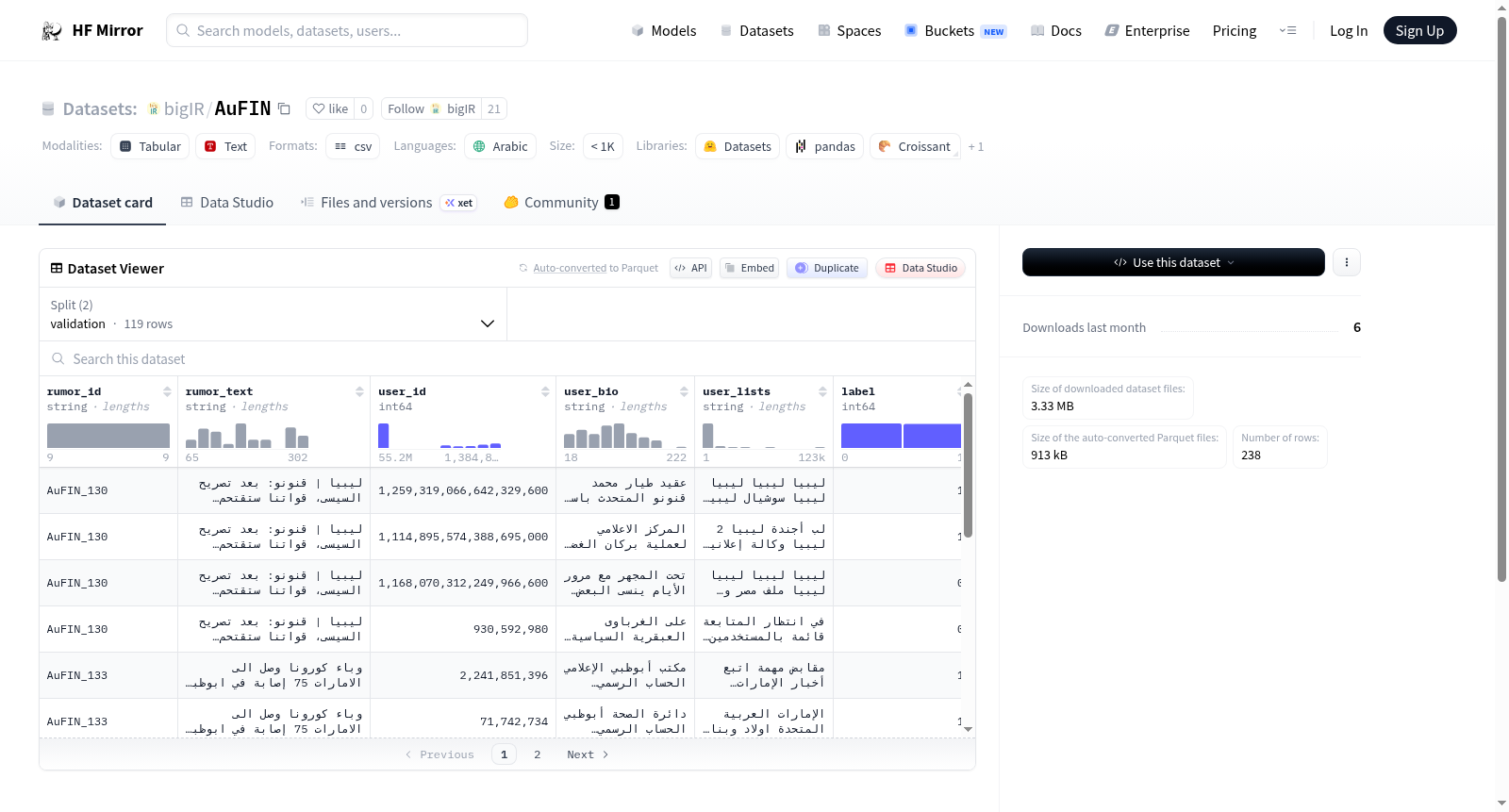Click the < 1K size tag
The width and height of the screenshot is (1509, 812).
click(x=603, y=146)
